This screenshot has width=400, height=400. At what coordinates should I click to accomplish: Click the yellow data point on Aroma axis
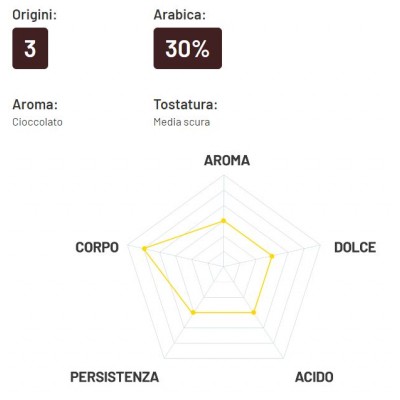tap(224, 221)
